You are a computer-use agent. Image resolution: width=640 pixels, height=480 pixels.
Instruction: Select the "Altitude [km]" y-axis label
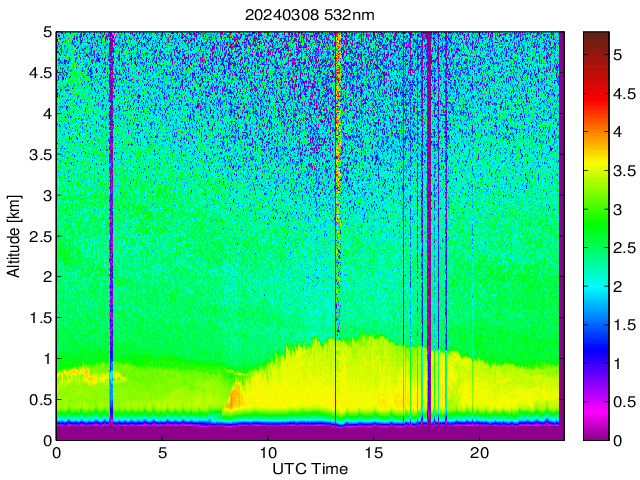14,235
